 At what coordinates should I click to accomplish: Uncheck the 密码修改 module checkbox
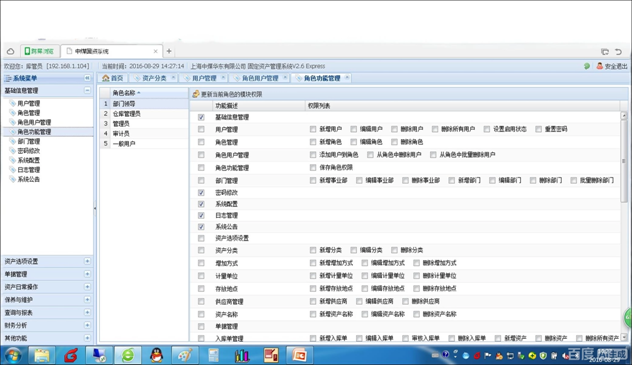(201, 193)
